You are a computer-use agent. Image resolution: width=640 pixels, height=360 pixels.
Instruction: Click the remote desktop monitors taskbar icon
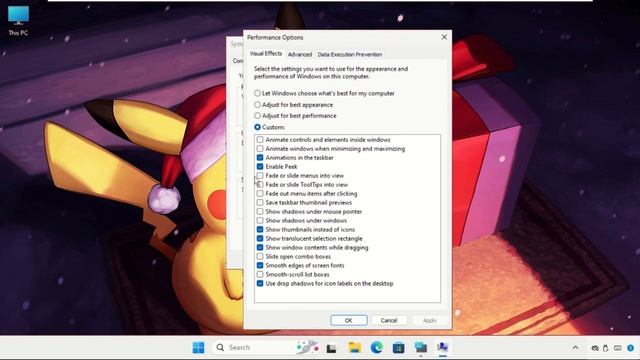[x=420, y=347]
